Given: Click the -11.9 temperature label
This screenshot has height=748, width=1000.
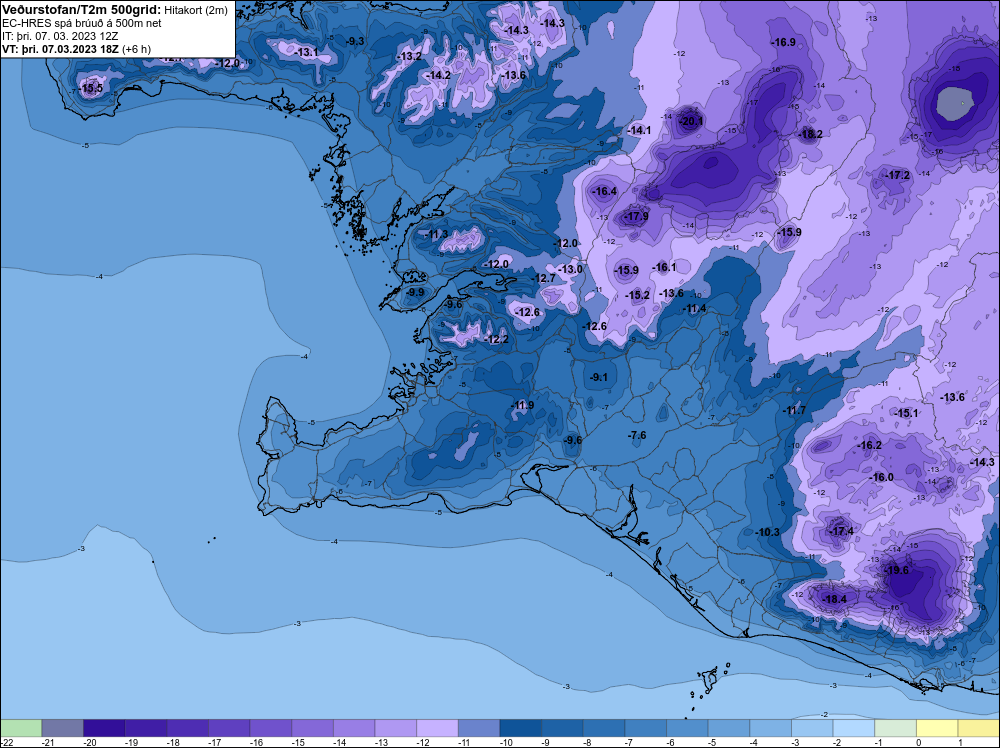Looking at the screenshot, I should pyautogui.click(x=522, y=406).
